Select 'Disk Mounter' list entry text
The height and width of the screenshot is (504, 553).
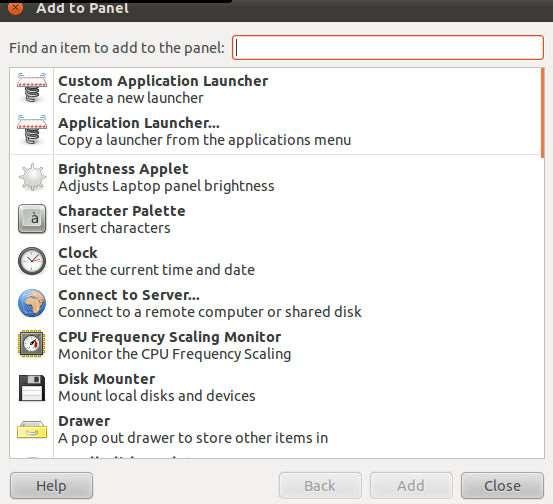(107, 379)
